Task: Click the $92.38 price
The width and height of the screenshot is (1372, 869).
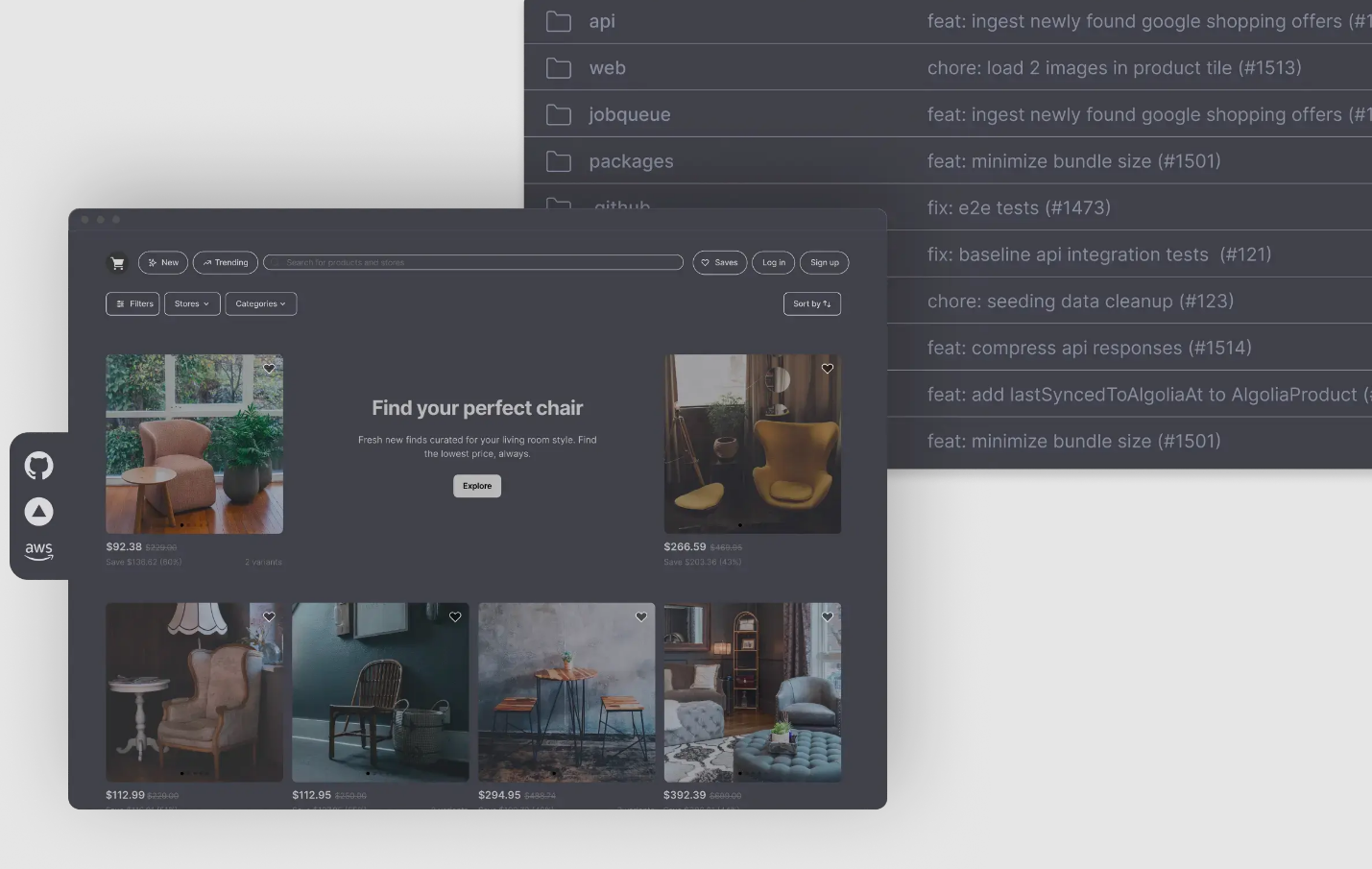Action: pos(124,547)
